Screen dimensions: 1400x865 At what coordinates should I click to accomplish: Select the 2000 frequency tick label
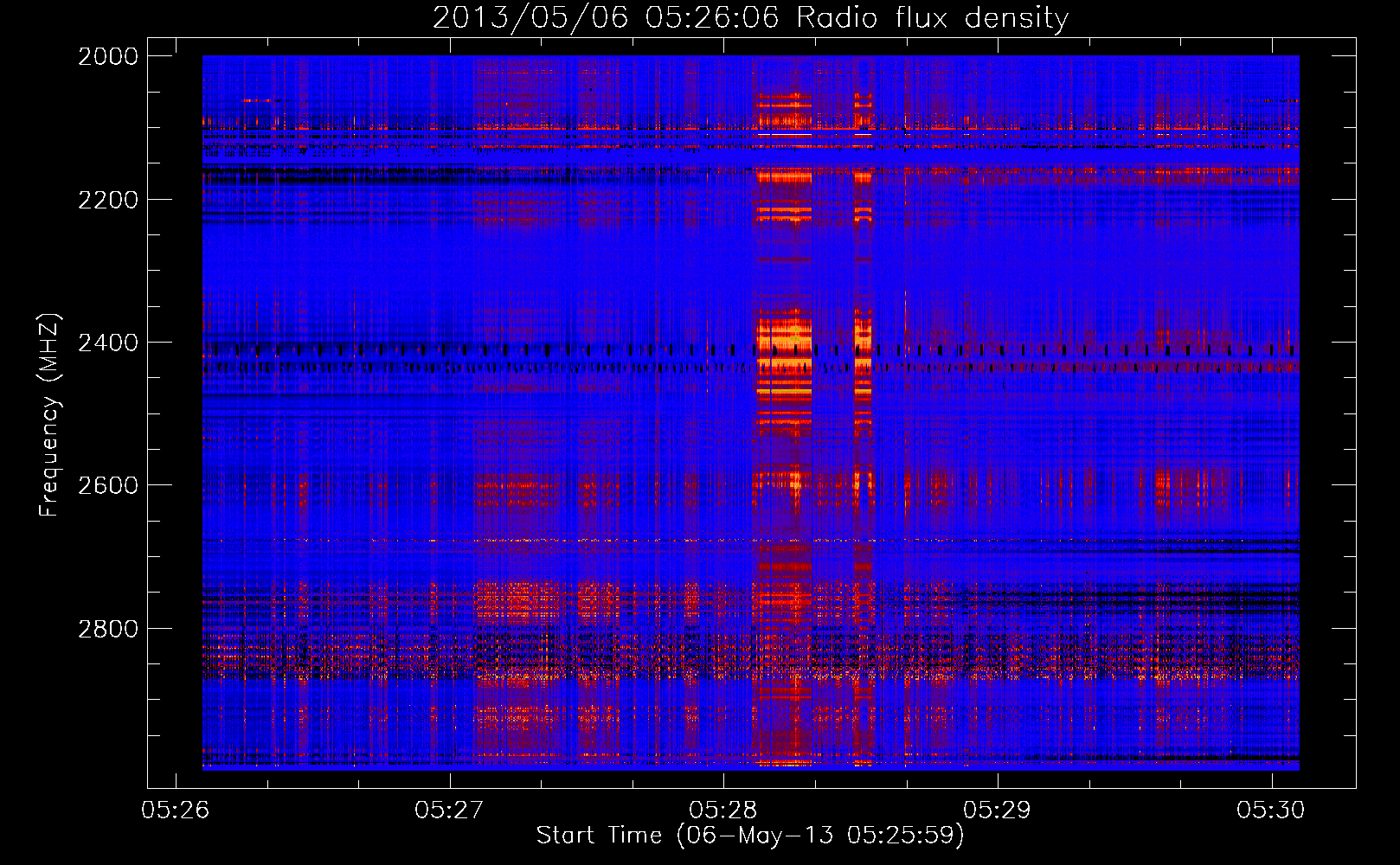(108, 56)
